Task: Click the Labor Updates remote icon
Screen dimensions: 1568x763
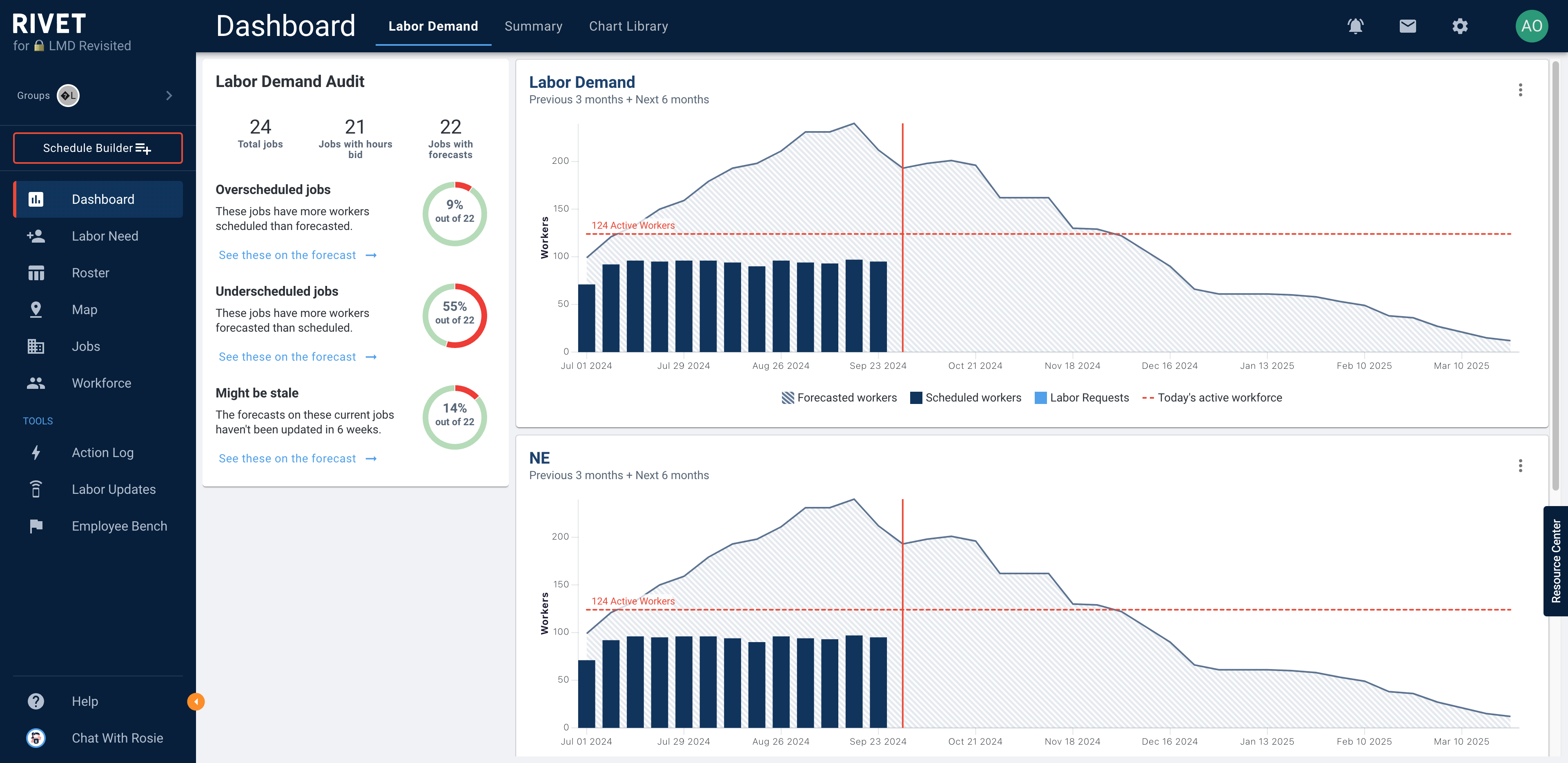Action: coord(36,489)
